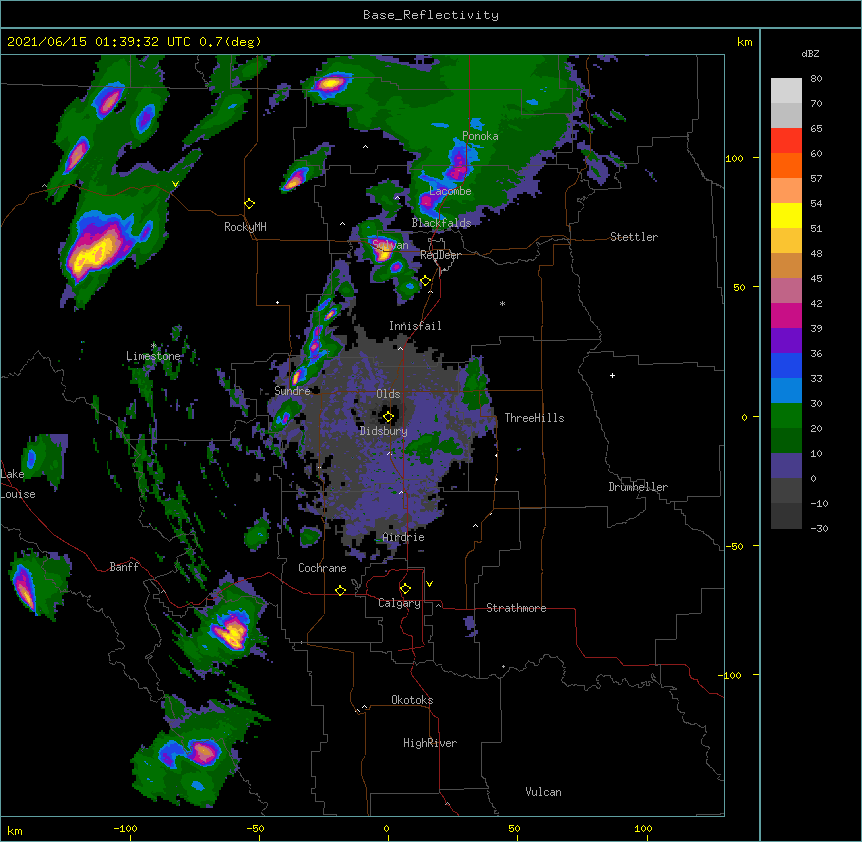Select the radar site diamond between Olds and Didsbury
The image size is (862, 842).
coord(388,417)
